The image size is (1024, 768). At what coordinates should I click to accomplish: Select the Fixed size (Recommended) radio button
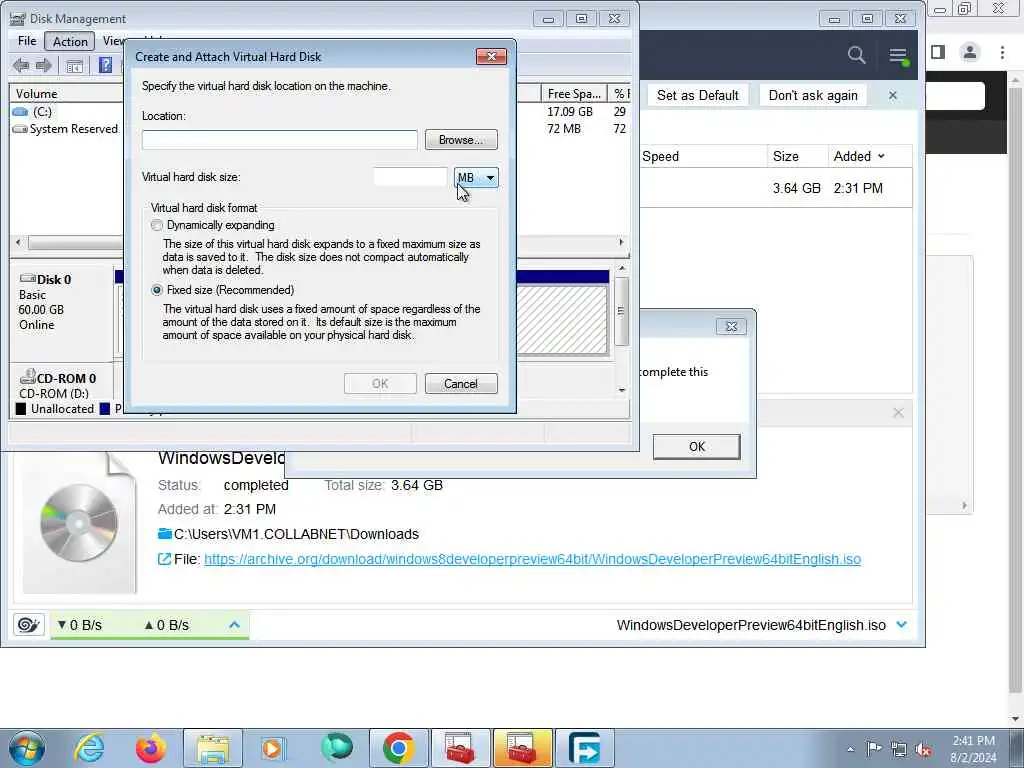157,290
